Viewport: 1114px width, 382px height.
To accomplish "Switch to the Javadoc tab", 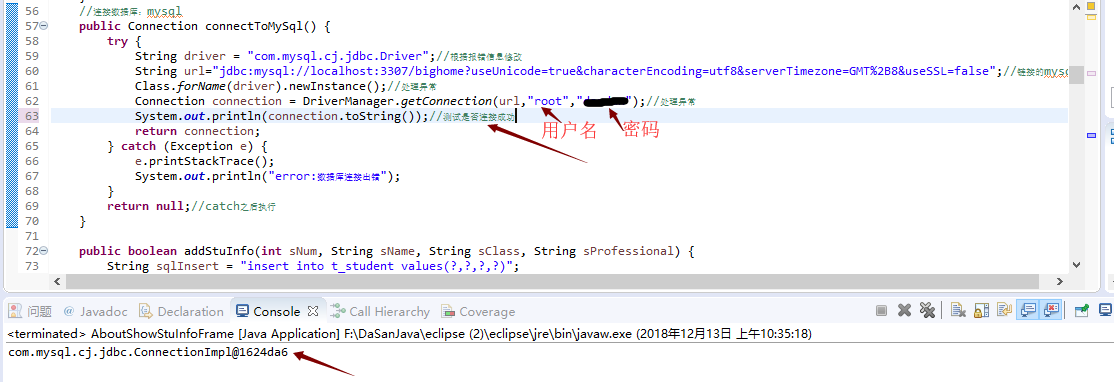I will point(95,311).
